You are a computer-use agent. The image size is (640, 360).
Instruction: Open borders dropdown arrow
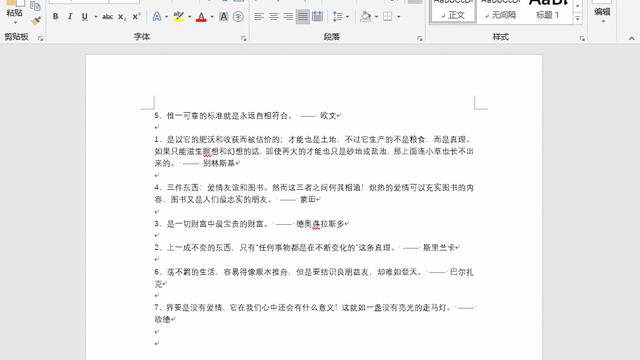[x=398, y=17]
